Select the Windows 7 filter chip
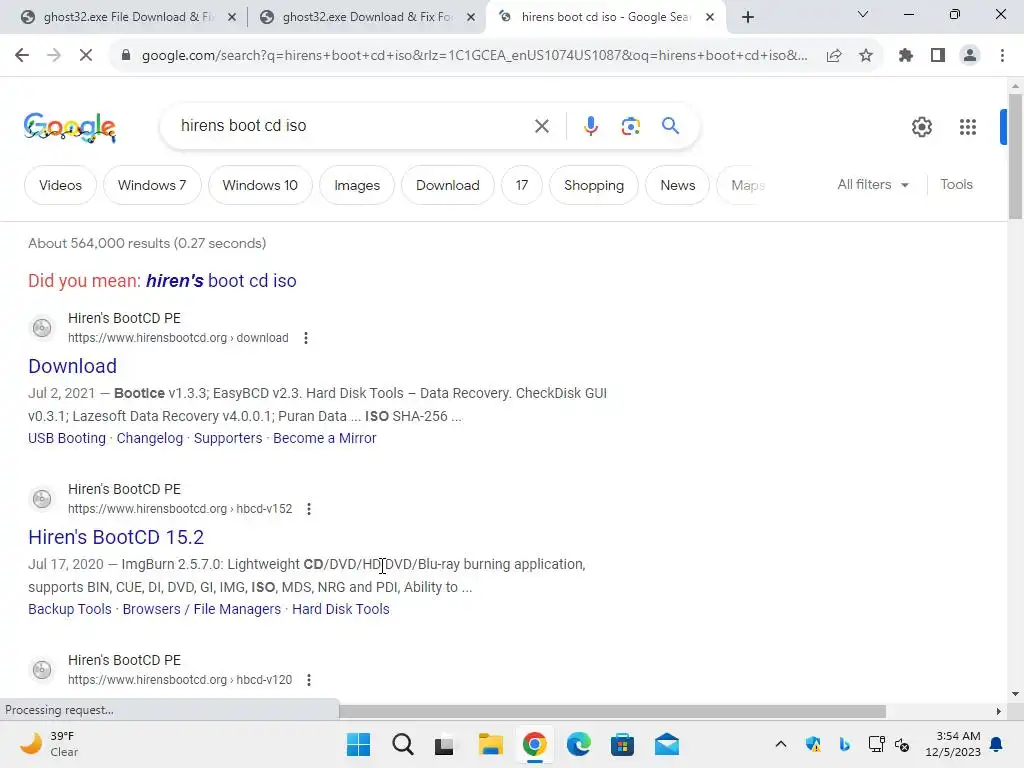Viewport: 1024px width, 768px height. (x=152, y=185)
